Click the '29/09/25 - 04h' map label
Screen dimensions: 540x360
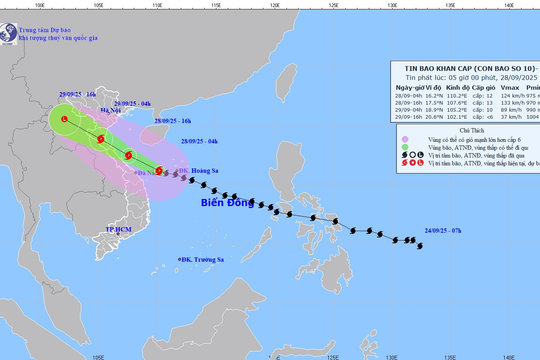point(132,104)
